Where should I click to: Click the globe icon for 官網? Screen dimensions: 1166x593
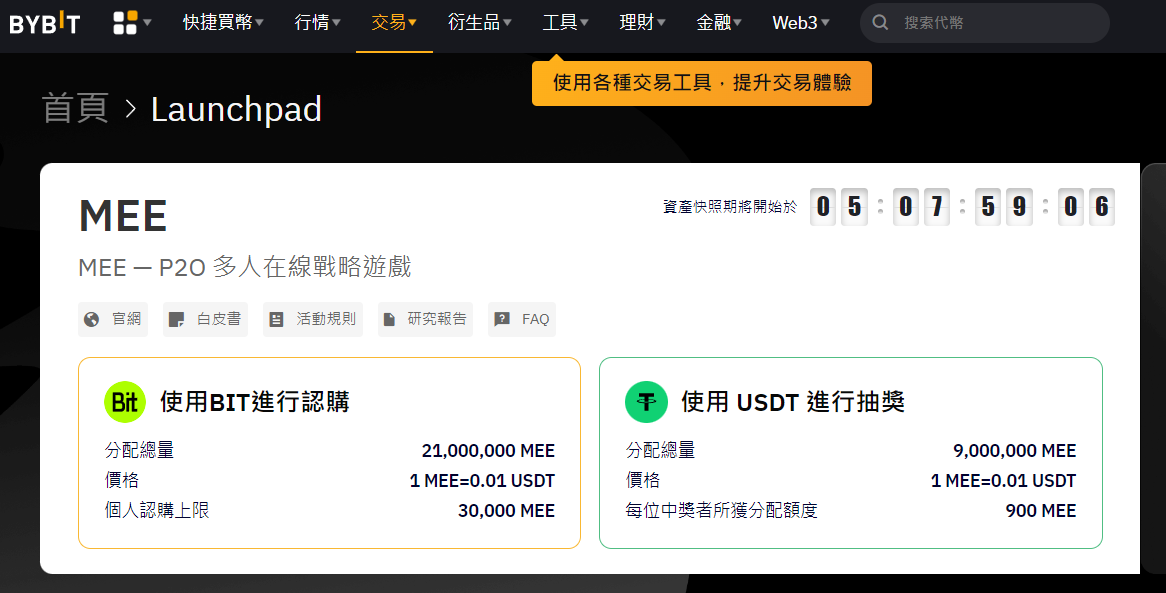click(x=91, y=319)
